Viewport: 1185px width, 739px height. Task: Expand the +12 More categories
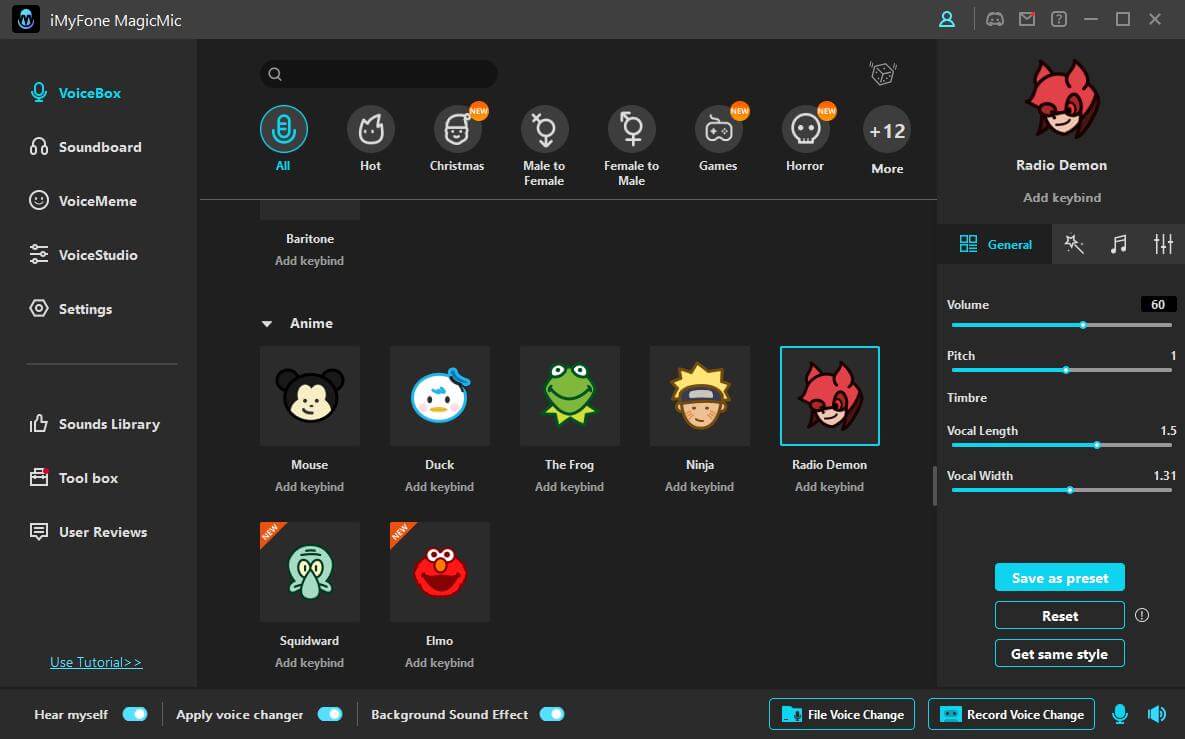887,131
